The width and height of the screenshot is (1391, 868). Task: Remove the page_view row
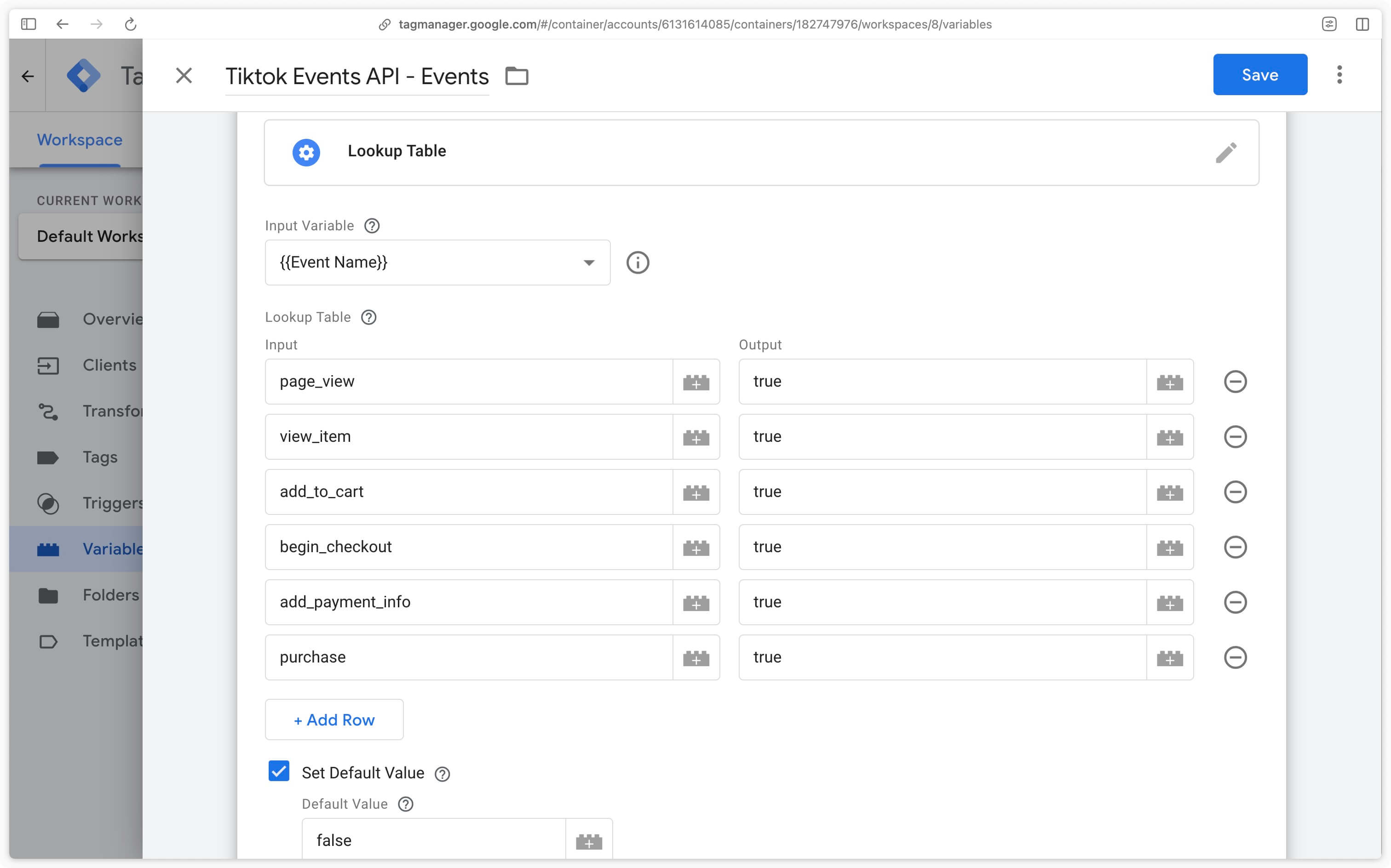pos(1235,382)
